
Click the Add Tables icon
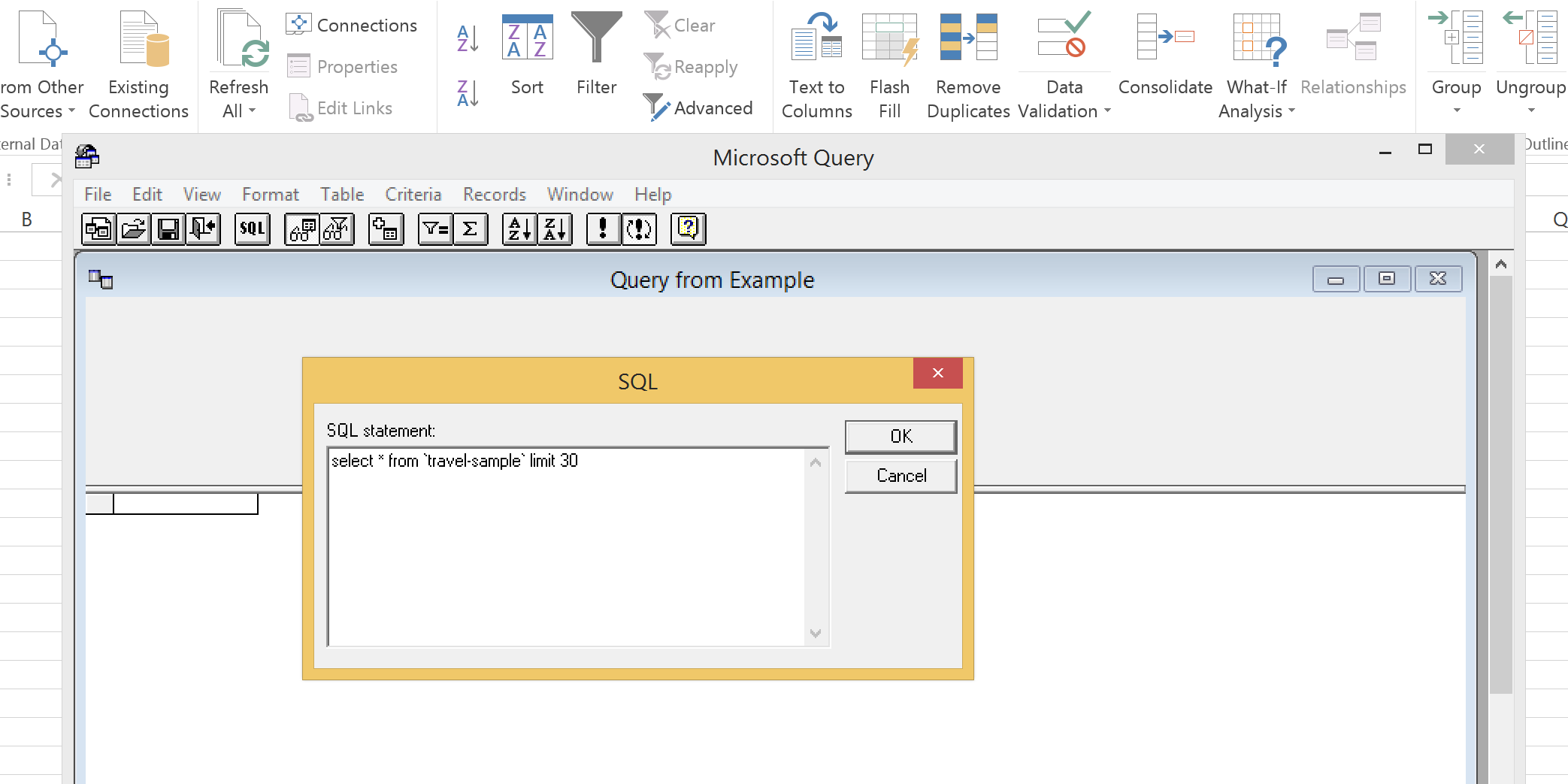[386, 229]
